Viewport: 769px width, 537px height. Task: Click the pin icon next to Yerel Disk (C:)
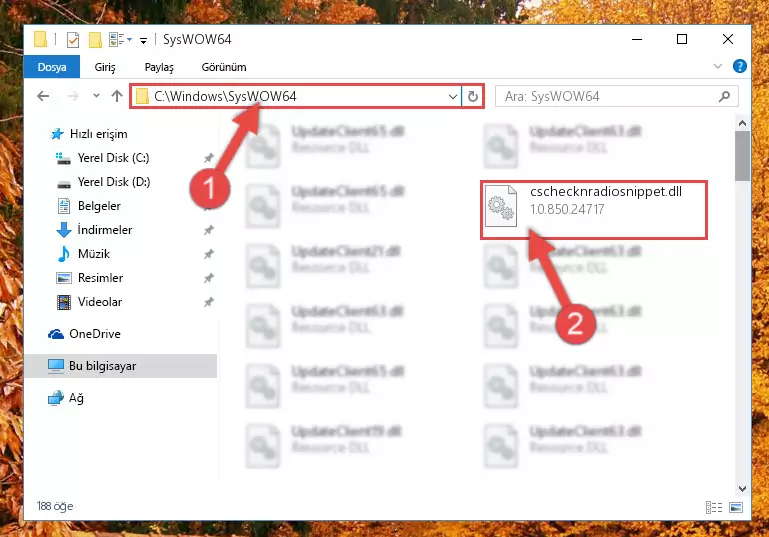[209, 158]
